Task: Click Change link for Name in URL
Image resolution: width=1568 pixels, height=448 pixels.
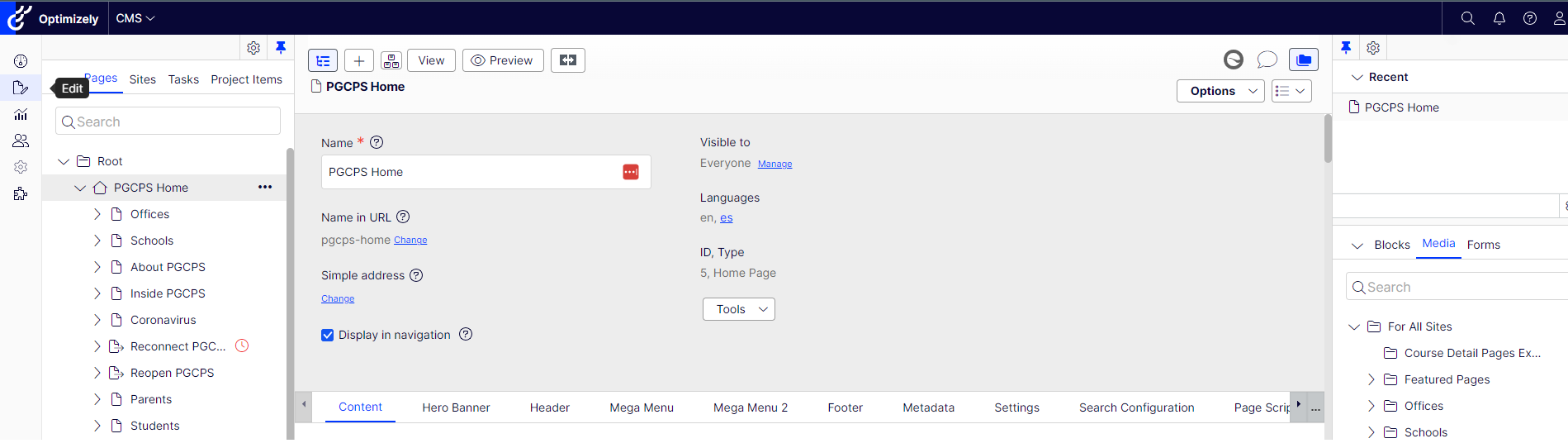Action: point(410,241)
